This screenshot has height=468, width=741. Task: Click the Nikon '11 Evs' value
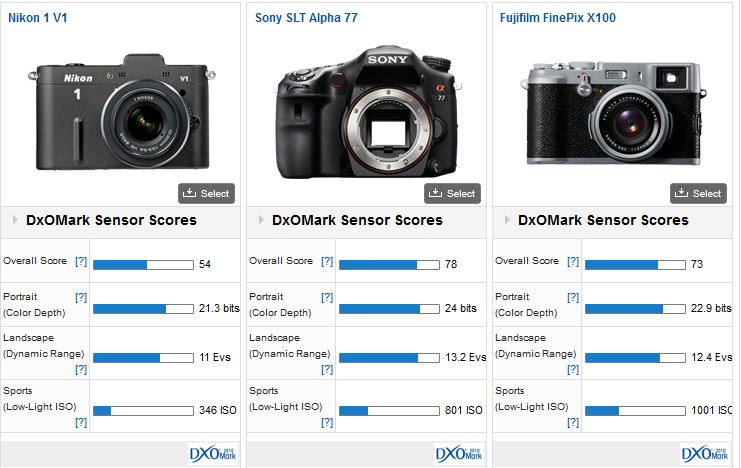point(215,357)
